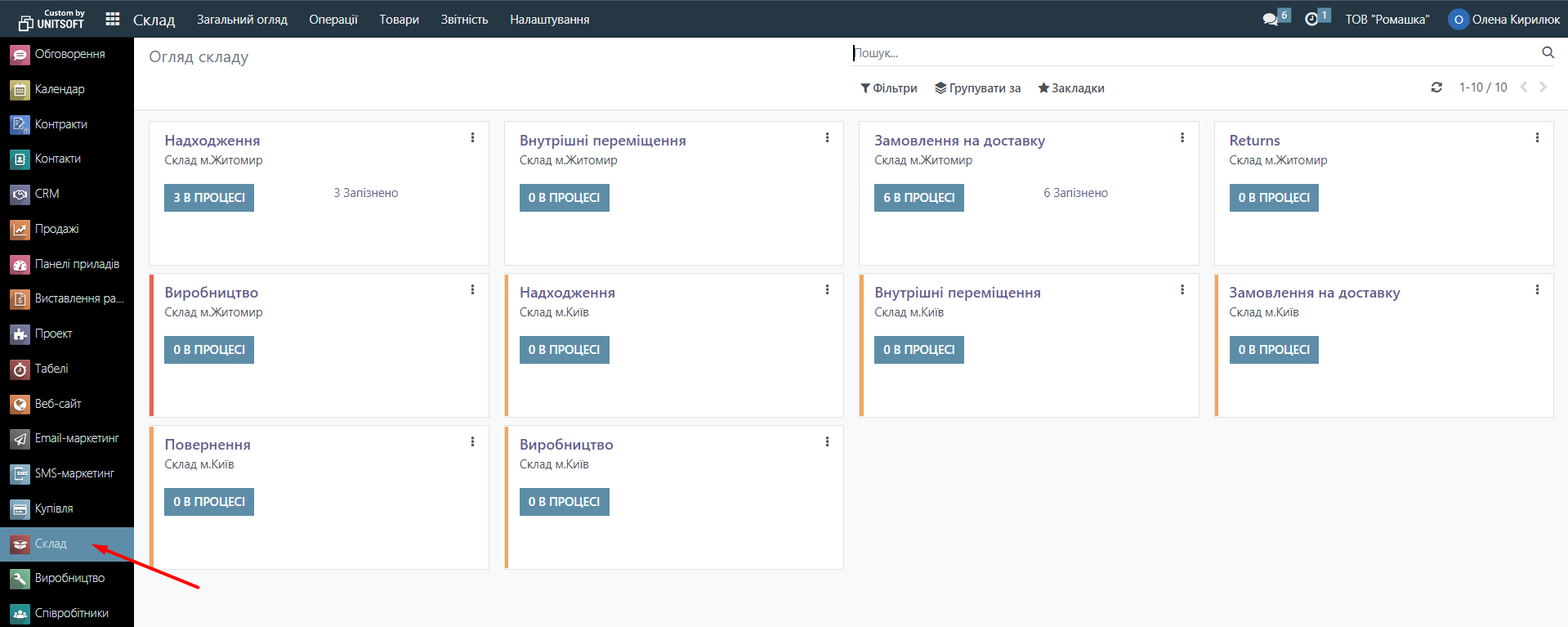Go to next page with pager arrow
Image resolution: width=1568 pixels, height=627 pixels.
pyautogui.click(x=1543, y=87)
